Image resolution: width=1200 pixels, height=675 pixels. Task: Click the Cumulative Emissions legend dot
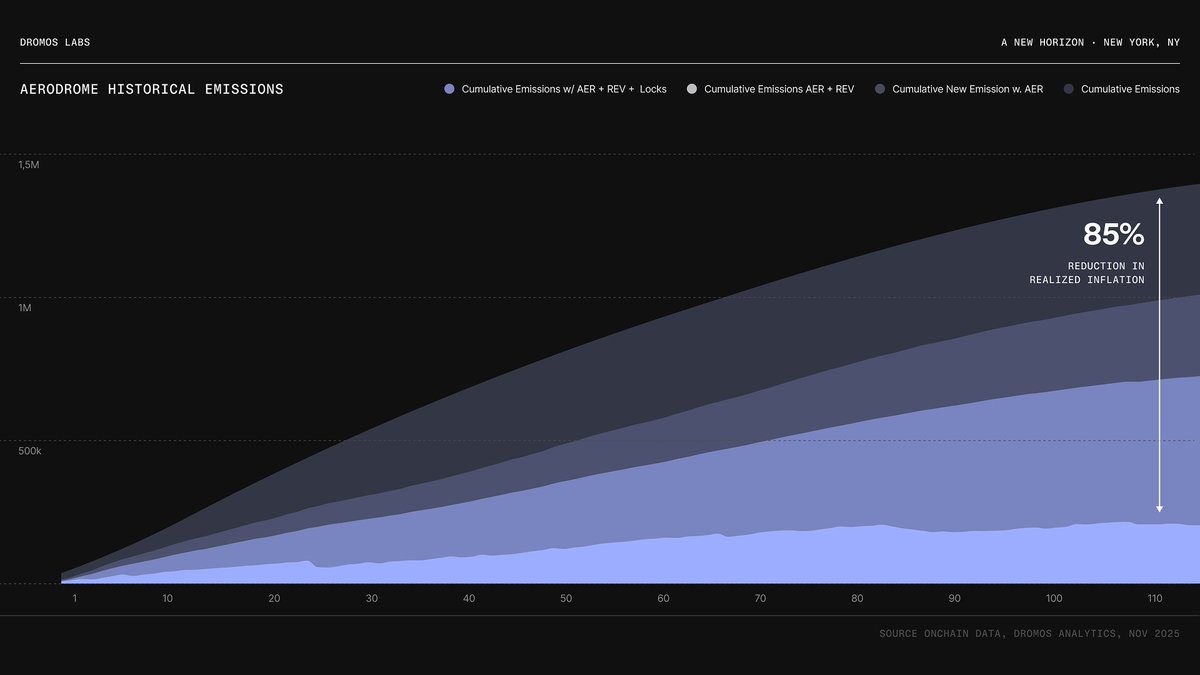click(x=1068, y=89)
